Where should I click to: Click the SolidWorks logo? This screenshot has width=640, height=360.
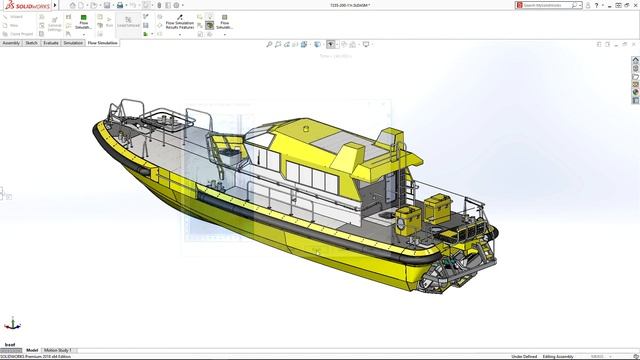(x=27, y=5)
